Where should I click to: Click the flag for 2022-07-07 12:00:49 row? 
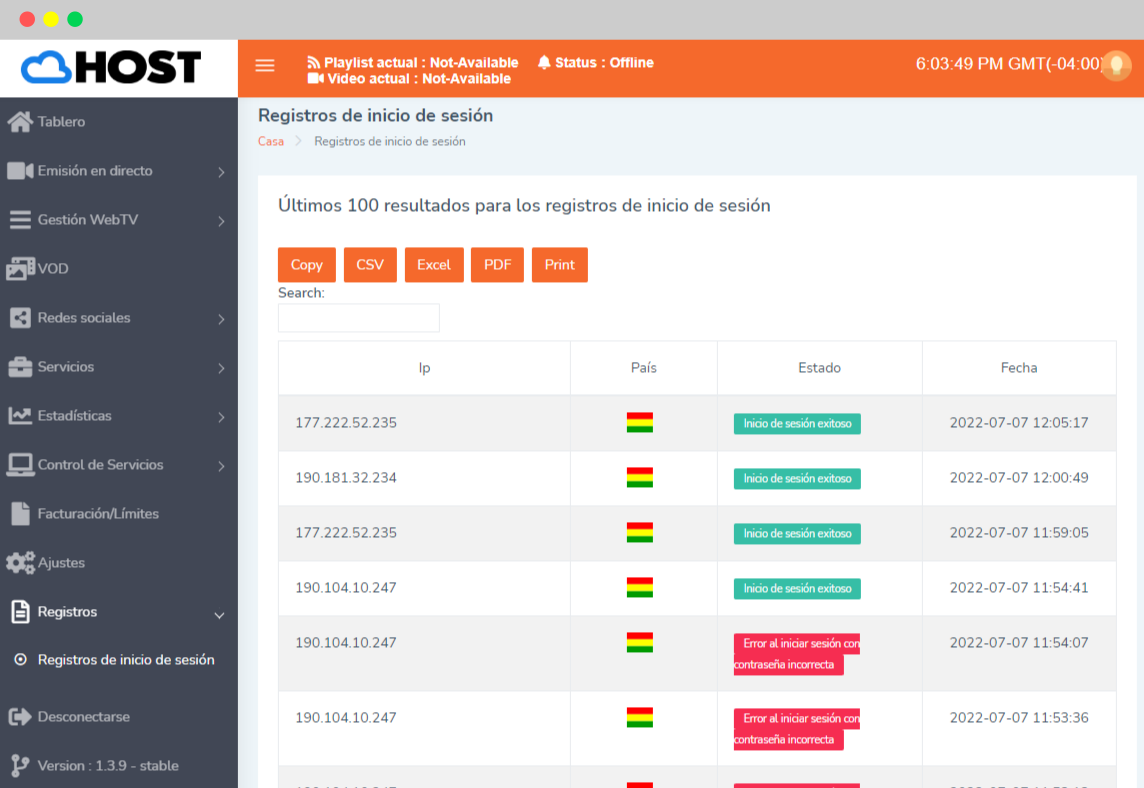[640, 477]
